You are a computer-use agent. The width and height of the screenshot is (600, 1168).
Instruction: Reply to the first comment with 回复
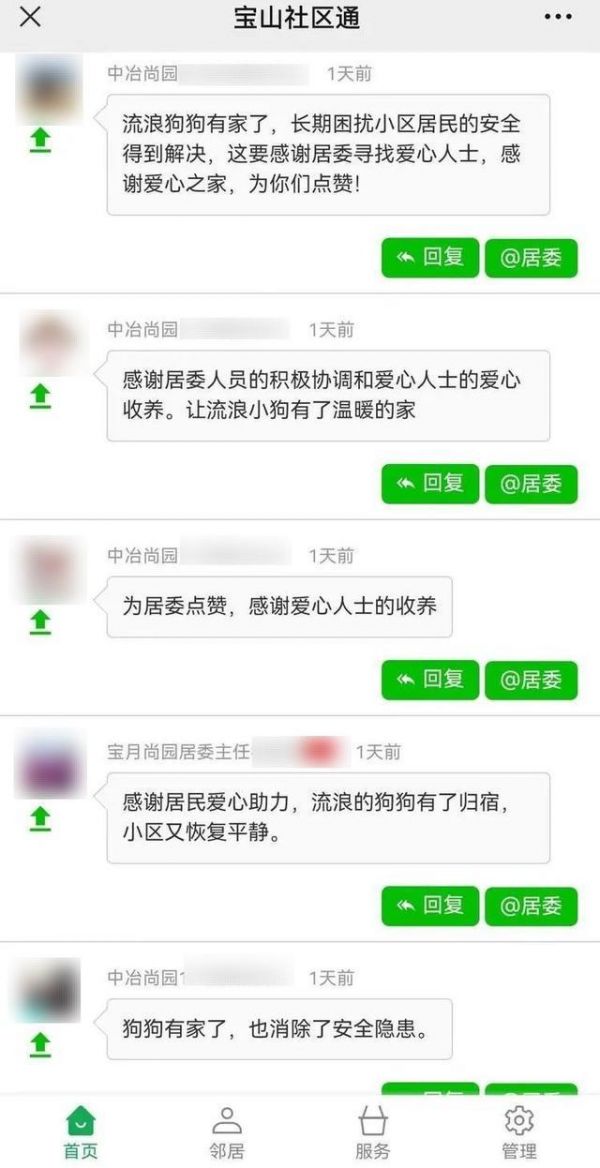[x=430, y=258]
